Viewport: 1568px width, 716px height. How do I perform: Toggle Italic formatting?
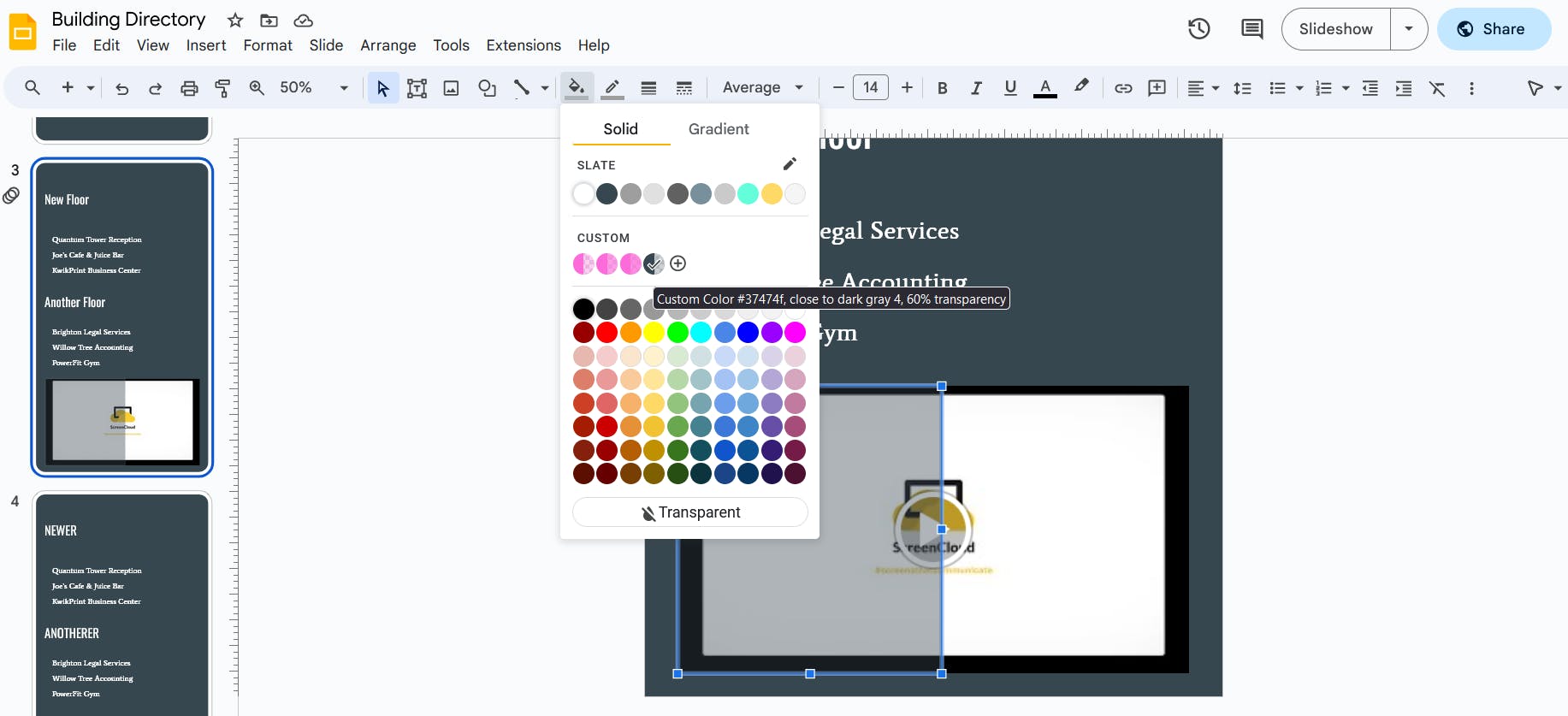coord(976,88)
